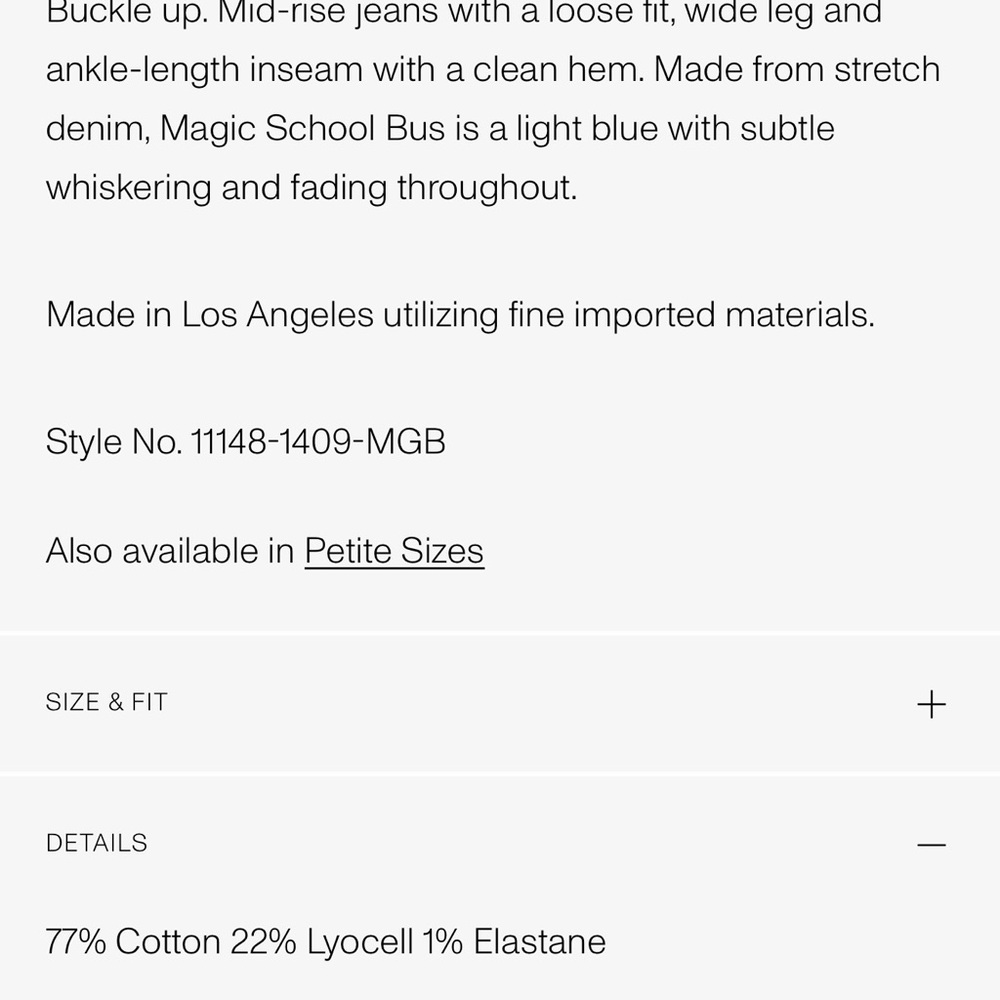Viewport: 1000px width, 1000px height.
Task: Click the 'ankle-length inseam' description line
Action: tap(204, 70)
